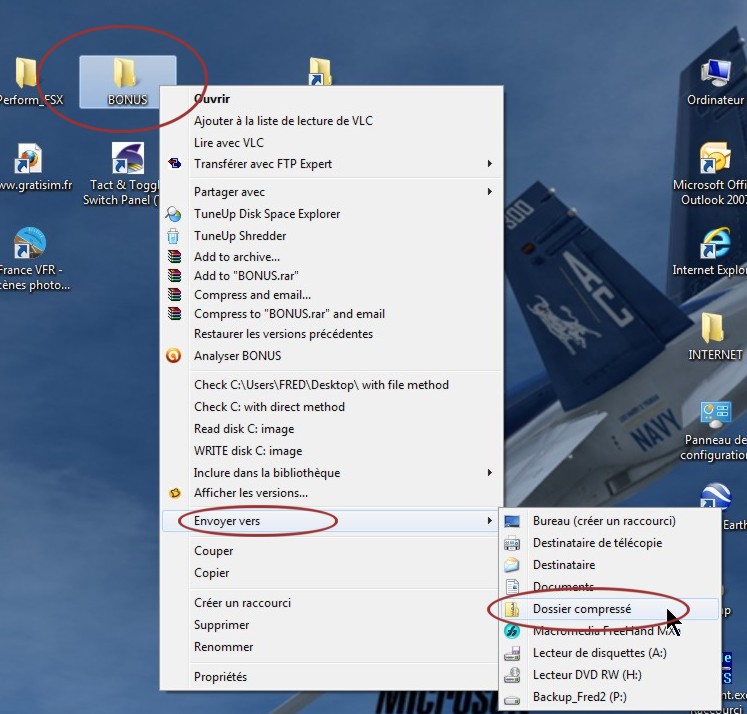Open Propriétés from the context menu
This screenshot has height=714, width=747.
tap(220, 677)
